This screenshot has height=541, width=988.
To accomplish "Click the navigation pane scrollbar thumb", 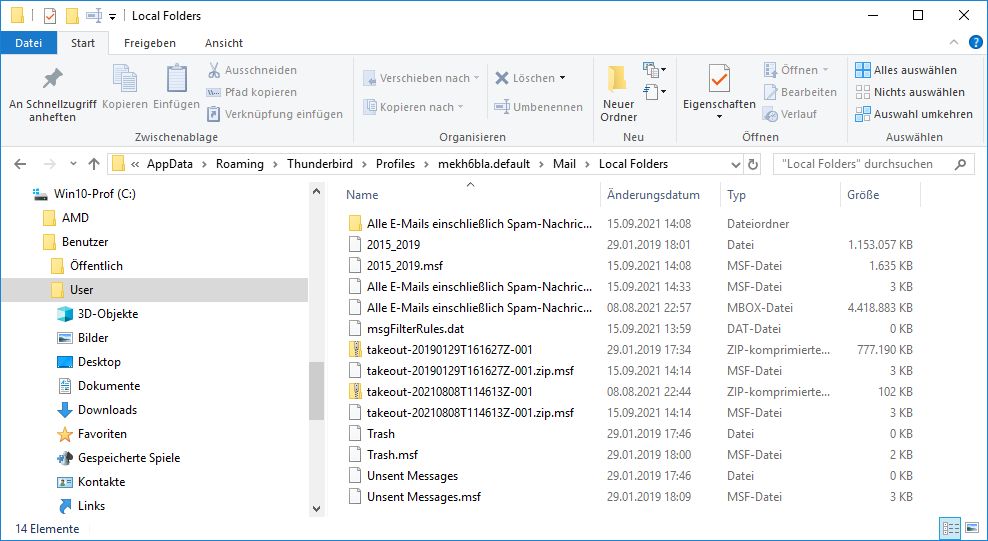I will [x=316, y=390].
